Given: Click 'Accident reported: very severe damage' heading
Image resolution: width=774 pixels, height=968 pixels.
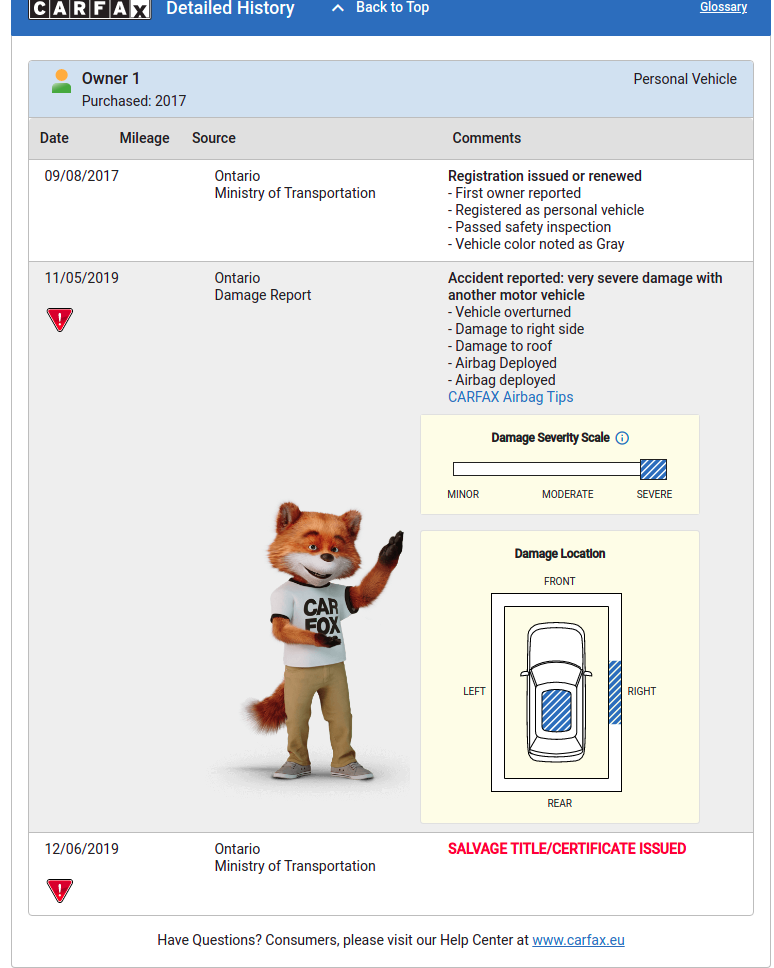Looking at the screenshot, I should tap(585, 286).
